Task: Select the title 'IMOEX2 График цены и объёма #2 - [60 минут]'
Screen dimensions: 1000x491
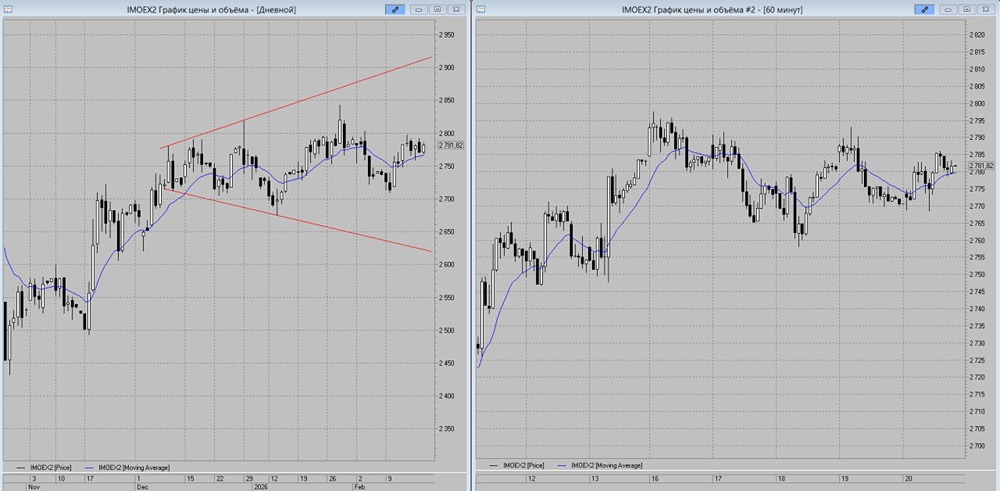Action: point(712,10)
